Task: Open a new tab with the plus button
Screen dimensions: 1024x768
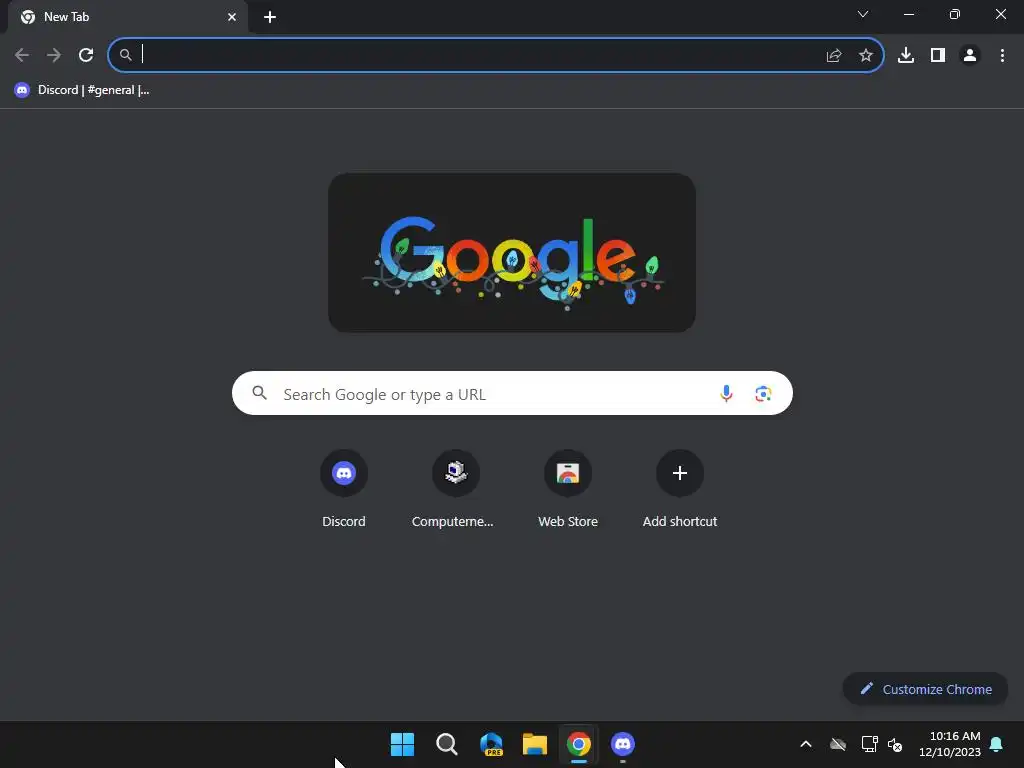Action: point(270,17)
